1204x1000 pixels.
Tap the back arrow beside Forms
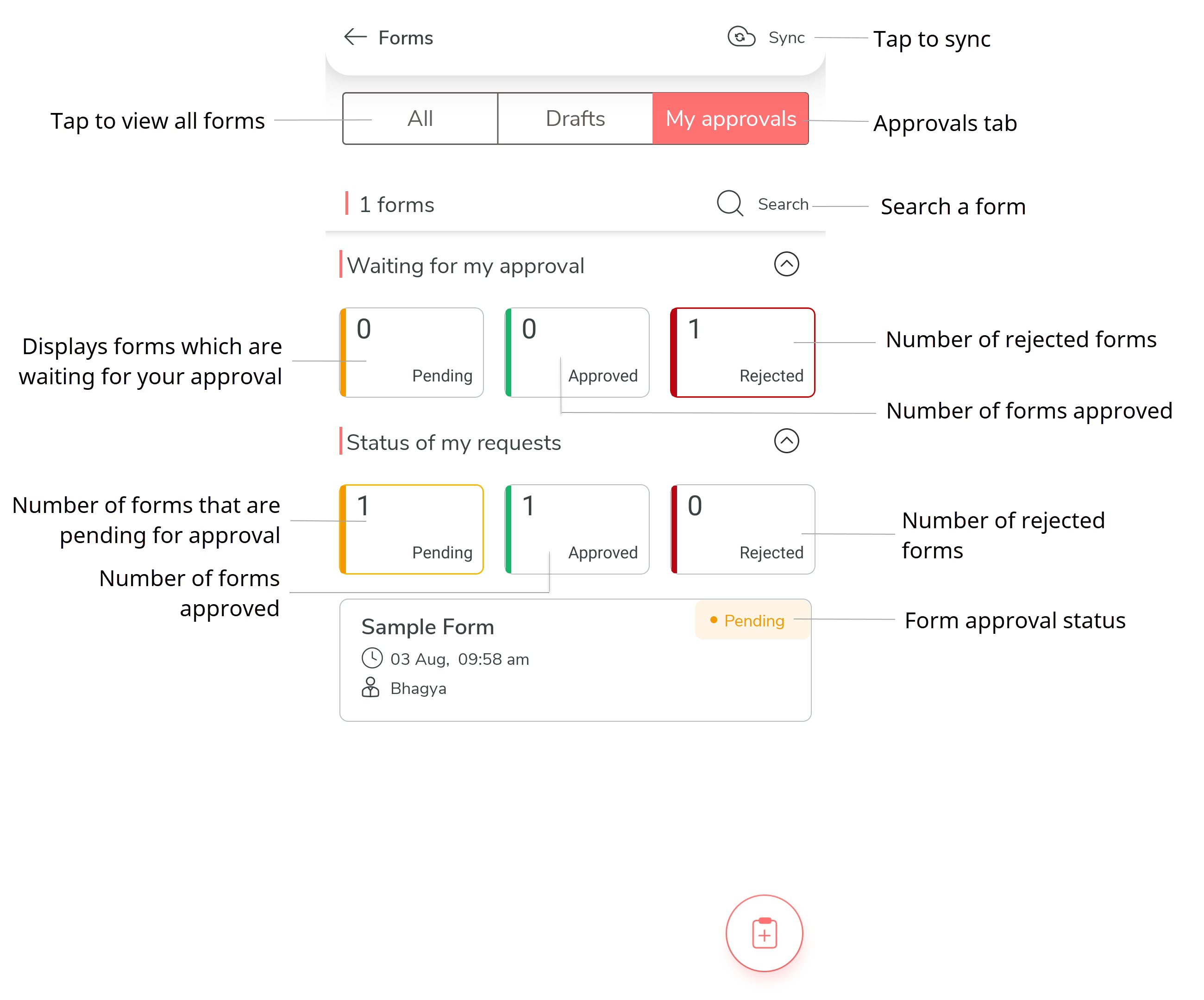(x=355, y=37)
